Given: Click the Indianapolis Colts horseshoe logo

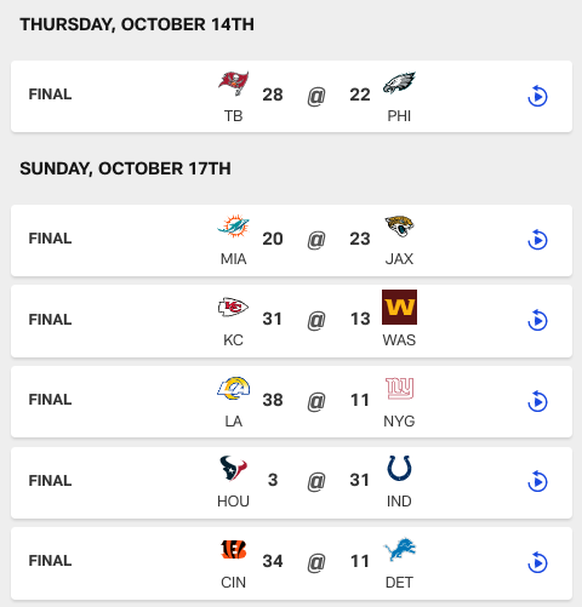Looking at the screenshot, I should [399, 468].
